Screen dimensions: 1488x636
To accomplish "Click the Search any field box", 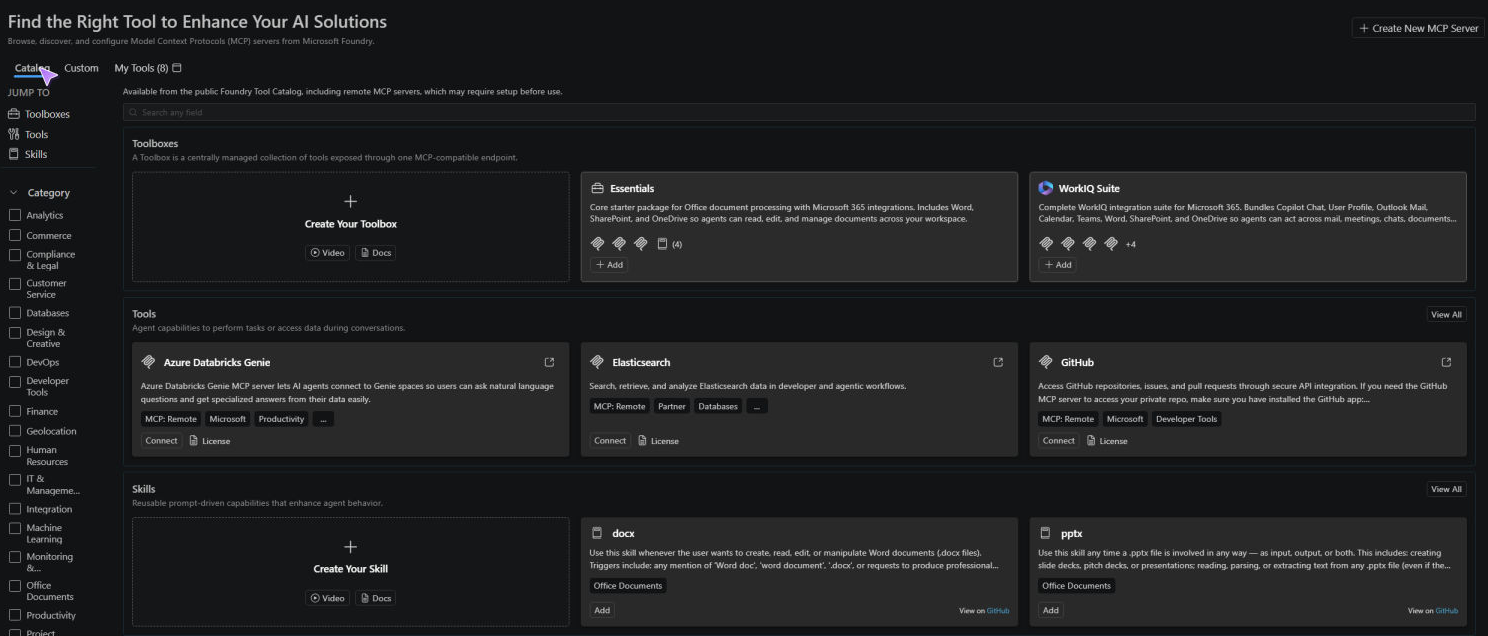I will click(799, 113).
